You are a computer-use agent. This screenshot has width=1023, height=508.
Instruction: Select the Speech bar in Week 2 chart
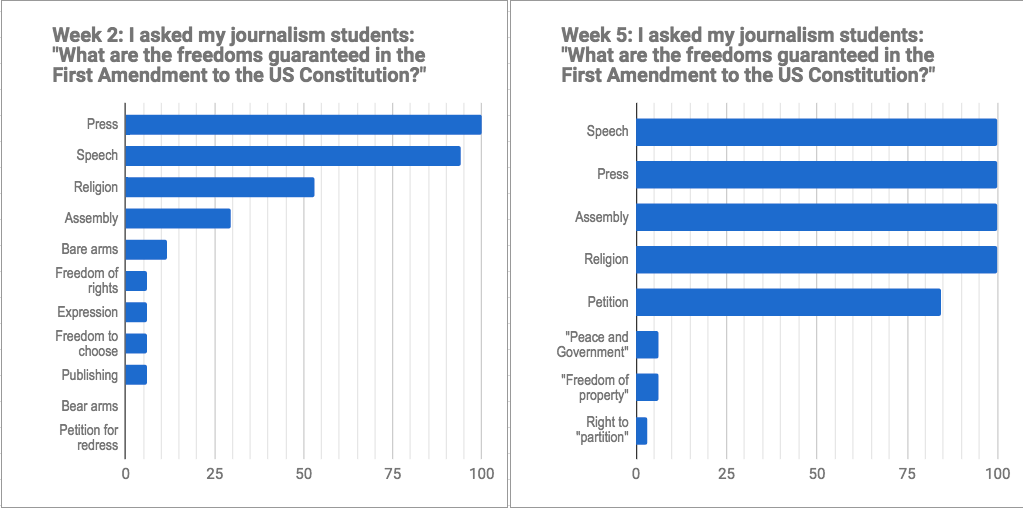[292, 156]
